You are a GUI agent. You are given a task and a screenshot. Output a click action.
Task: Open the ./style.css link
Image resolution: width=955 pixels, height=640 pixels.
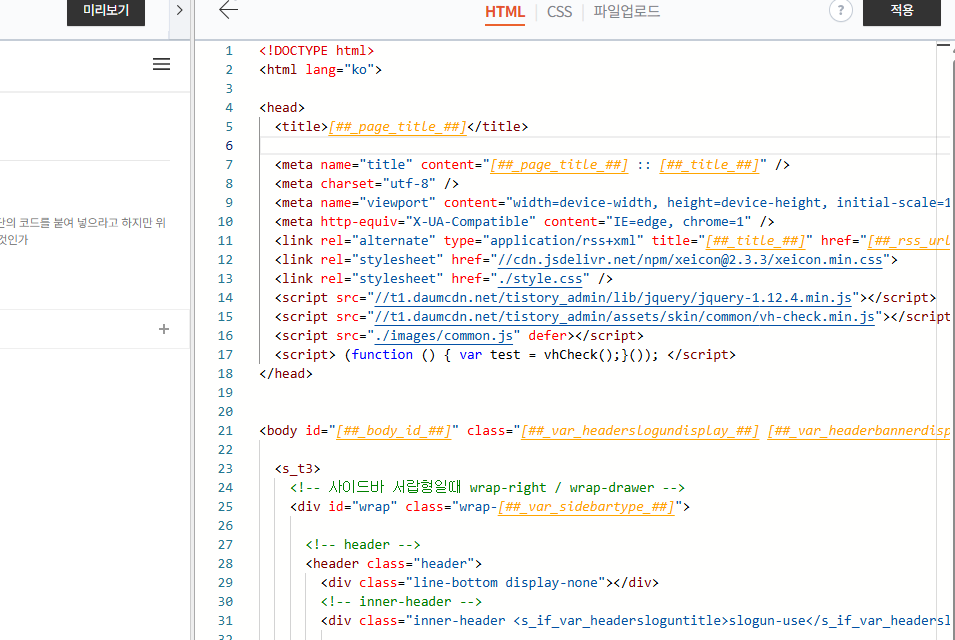coord(540,279)
